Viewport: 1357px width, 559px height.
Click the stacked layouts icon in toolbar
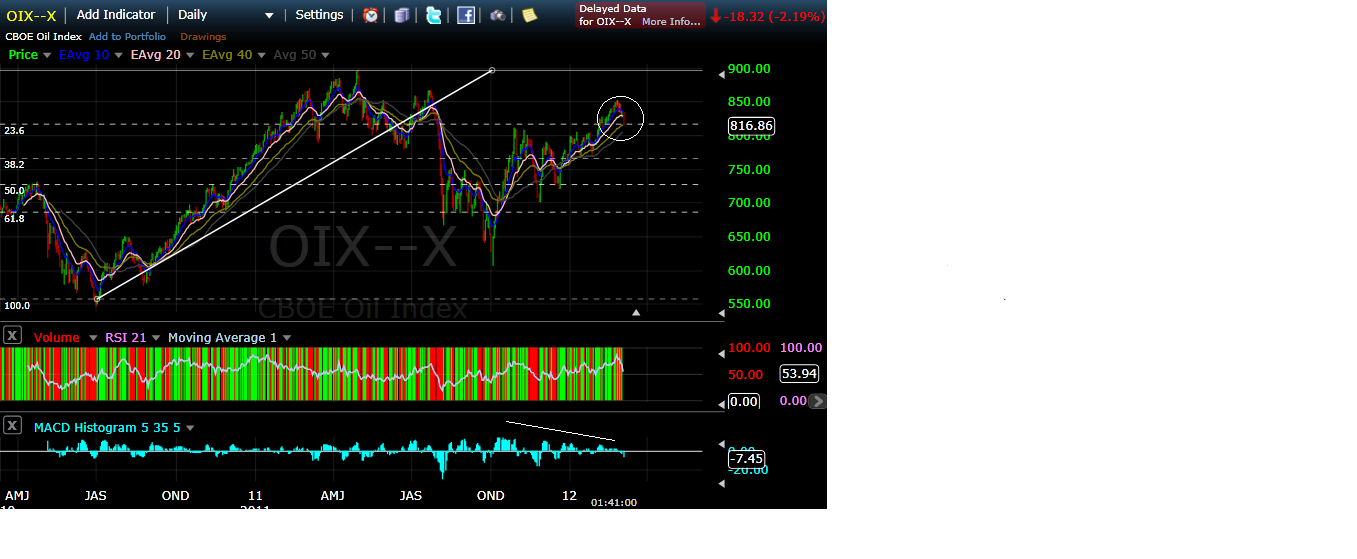pyautogui.click(x=402, y=15)
